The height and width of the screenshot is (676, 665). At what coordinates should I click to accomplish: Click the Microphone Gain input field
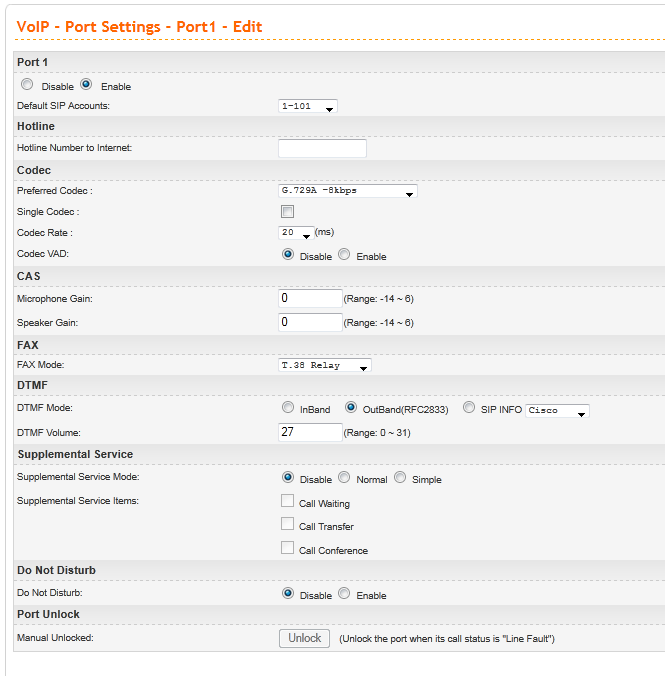[x=310, y=298]
